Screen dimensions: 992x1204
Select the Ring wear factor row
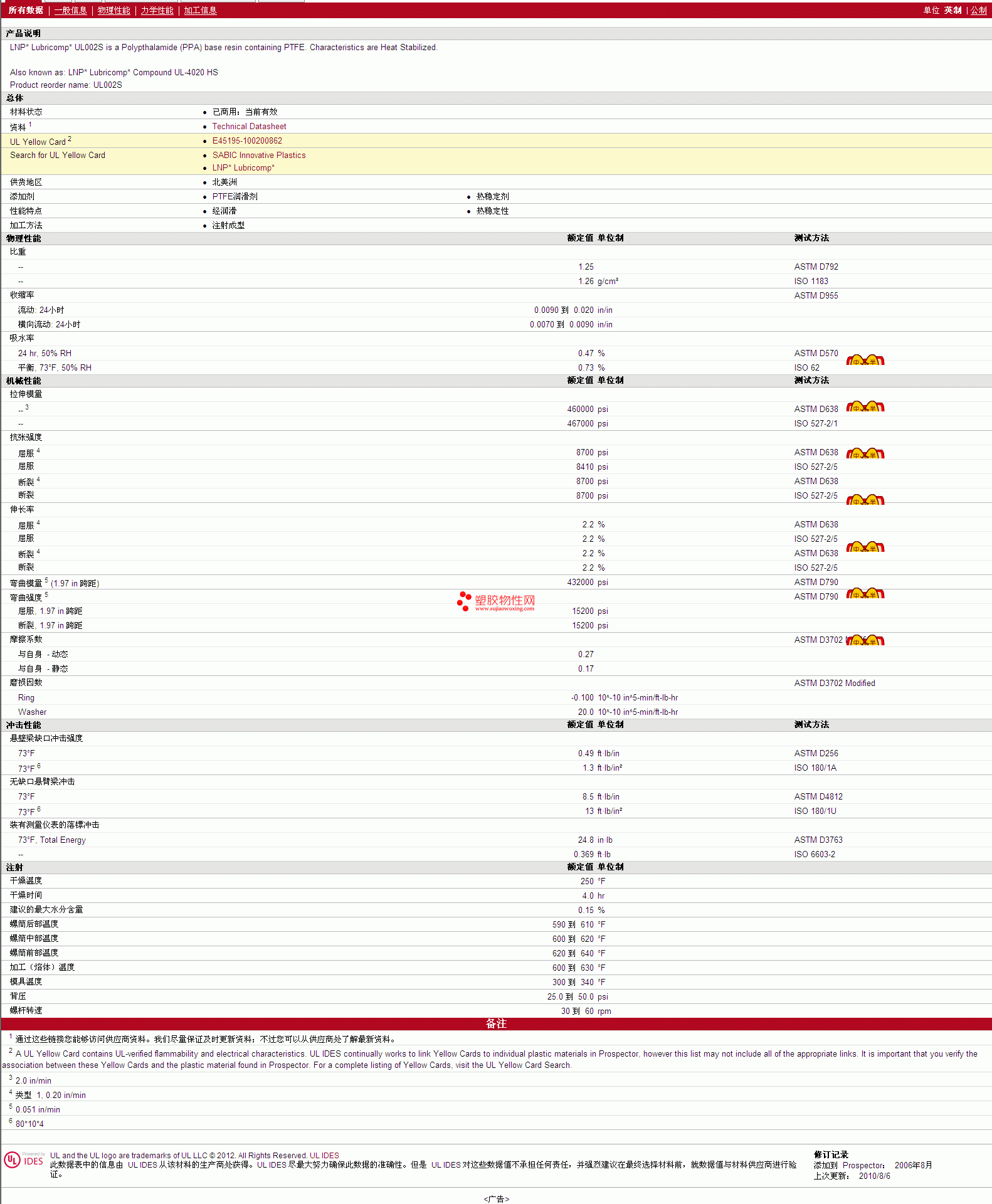click(496, 697)
